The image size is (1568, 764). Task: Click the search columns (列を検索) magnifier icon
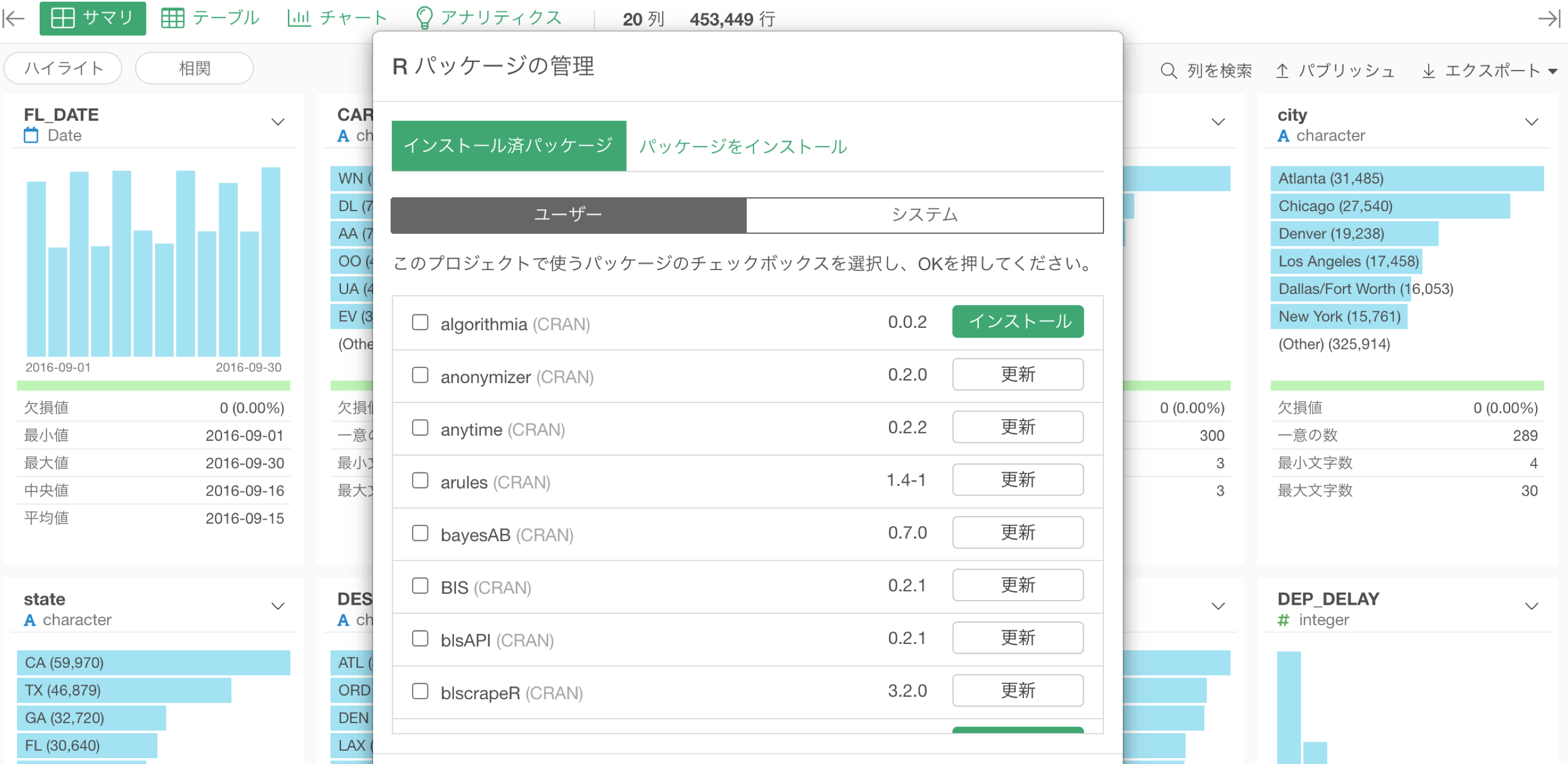click(1168, 71)
